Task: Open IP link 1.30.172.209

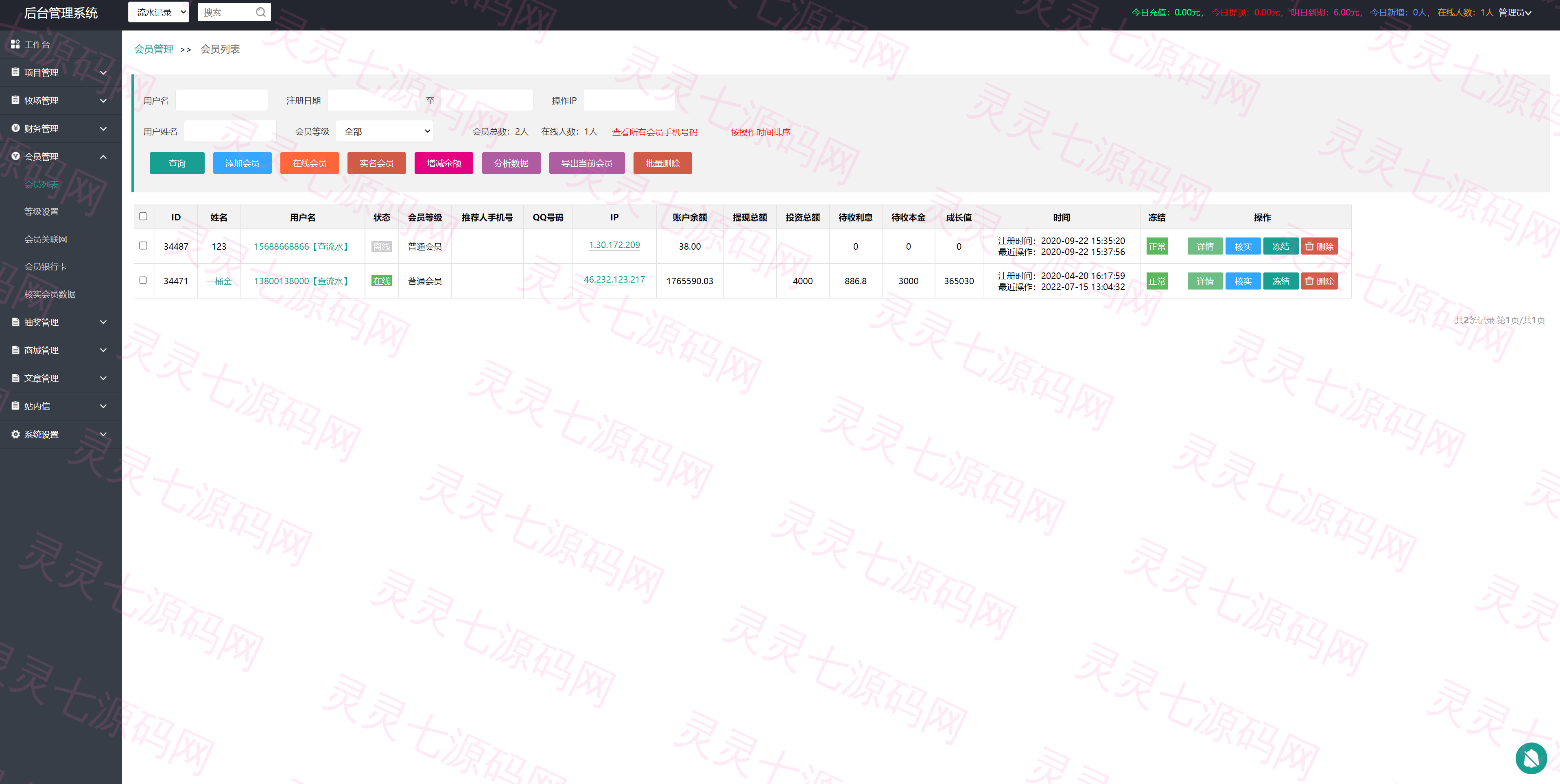Action: tap(614, 244)
